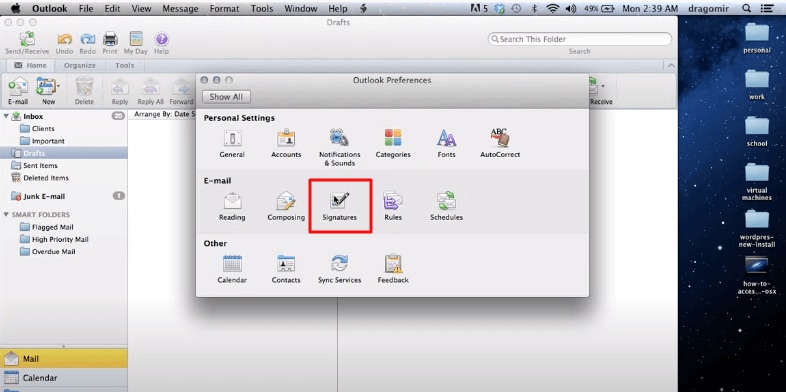The width and height of the screenshot is (786, 392).
Task: Switch to the Organize ribbon tab
Action: point(80,65)
